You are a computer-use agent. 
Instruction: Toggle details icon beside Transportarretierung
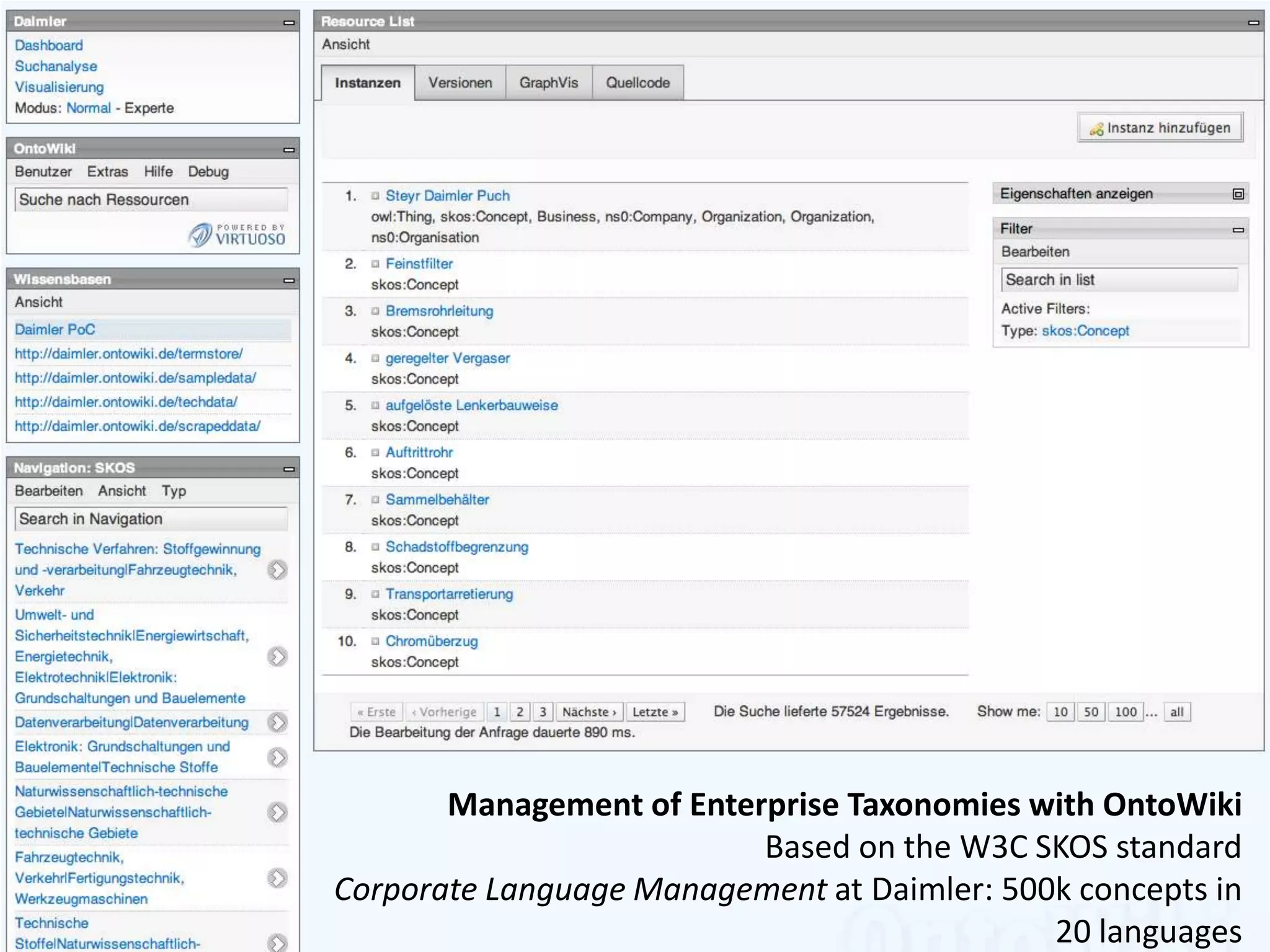pyautogui.click(x=375, y=594)
